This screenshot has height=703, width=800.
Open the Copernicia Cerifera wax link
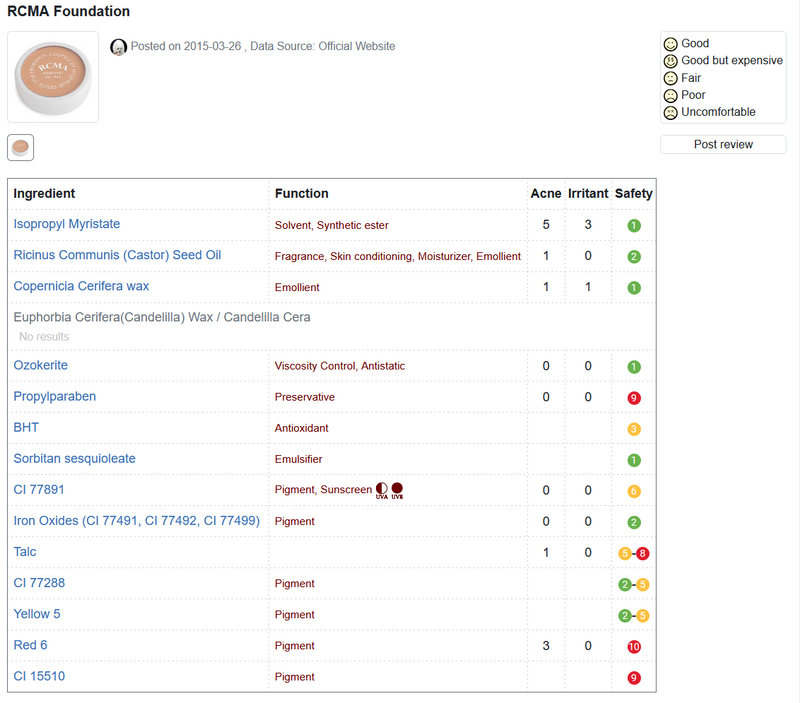[81, 286]
